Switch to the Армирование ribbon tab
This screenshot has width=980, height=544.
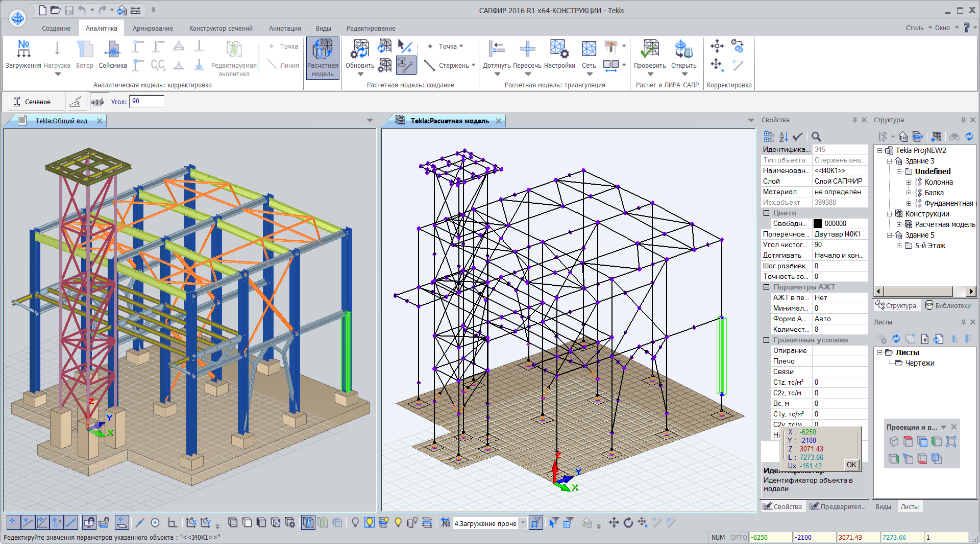click(x=153, y=28)
